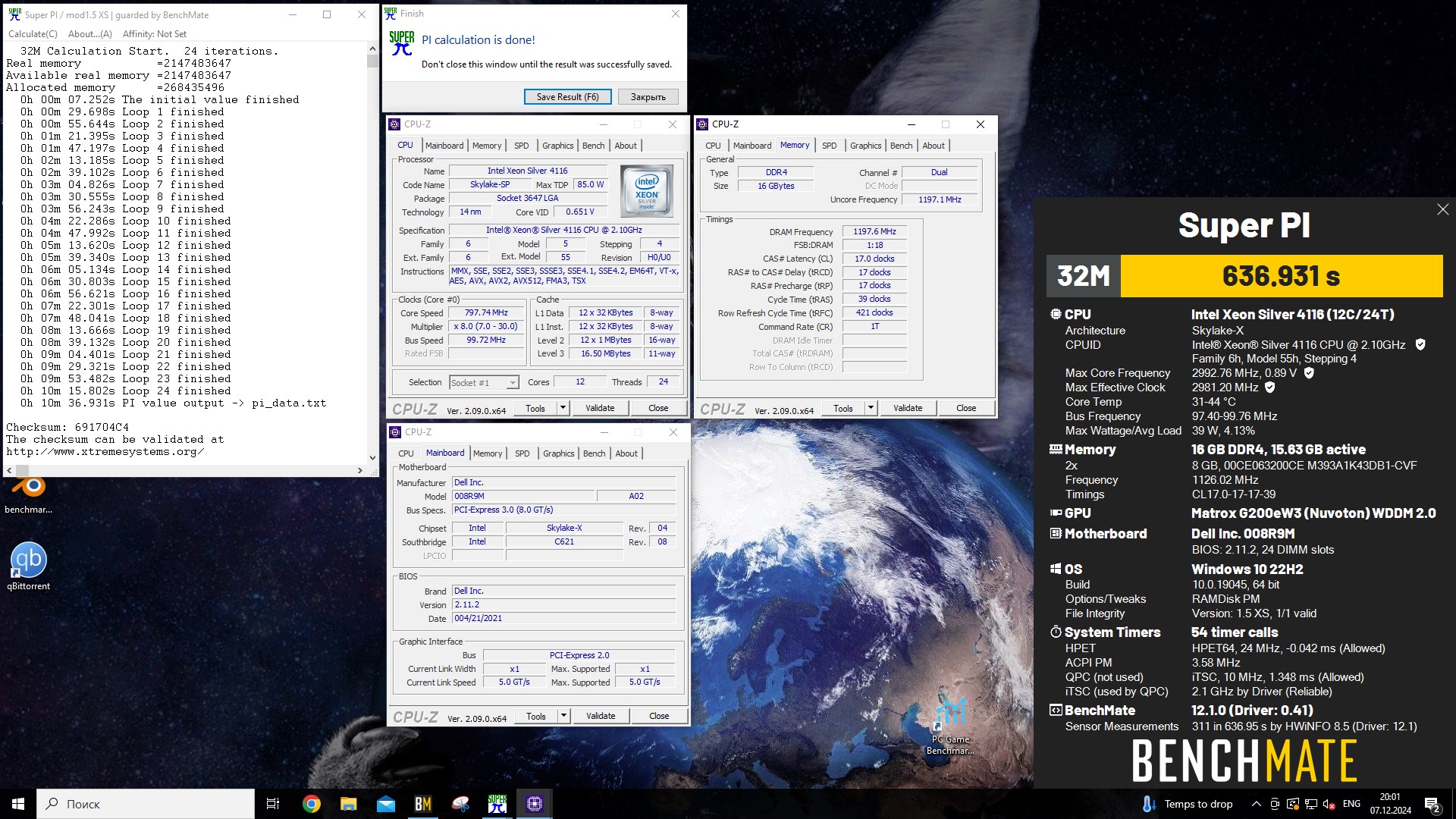Screen dimensions: 1456x819
Task: Close the BenchMate Super PI result panel
Action: [1442, 209]
